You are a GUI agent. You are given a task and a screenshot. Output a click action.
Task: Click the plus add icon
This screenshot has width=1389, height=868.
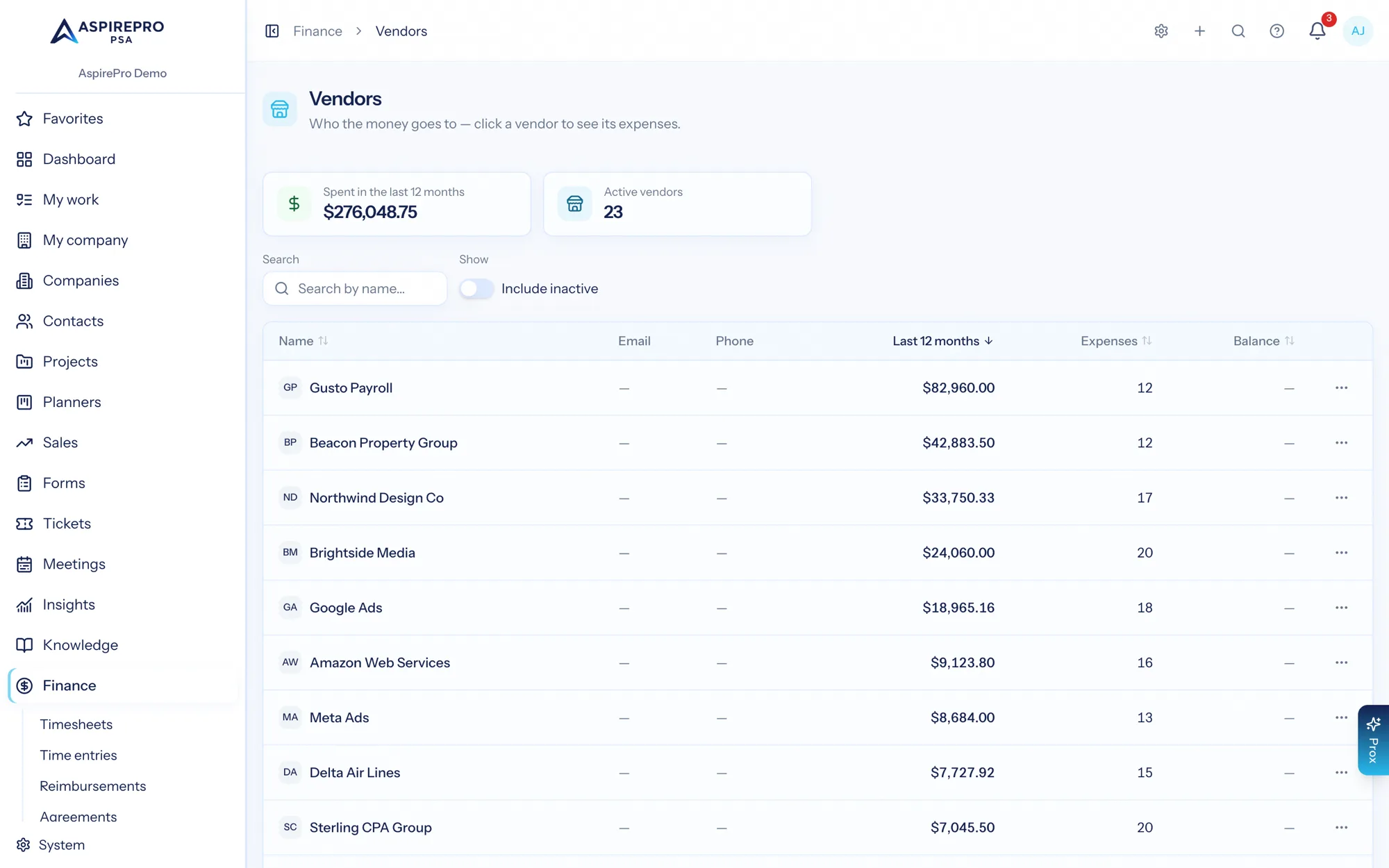click(1199, 31)
